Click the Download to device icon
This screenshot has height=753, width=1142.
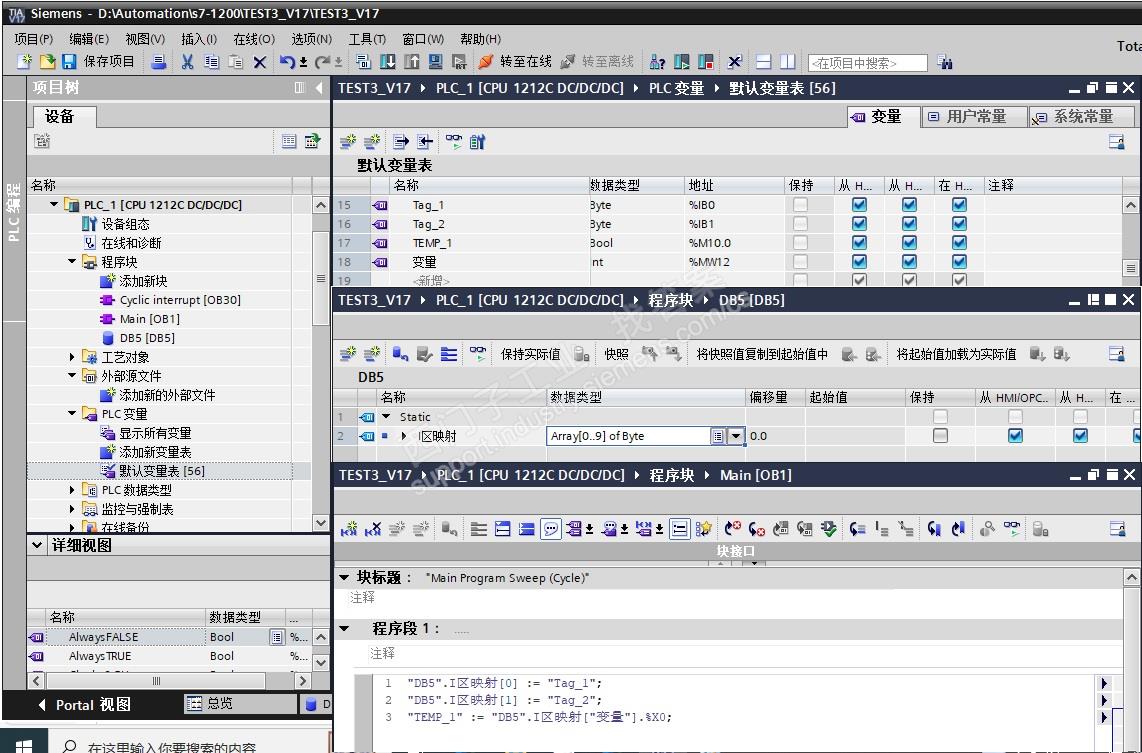[387, 62]
